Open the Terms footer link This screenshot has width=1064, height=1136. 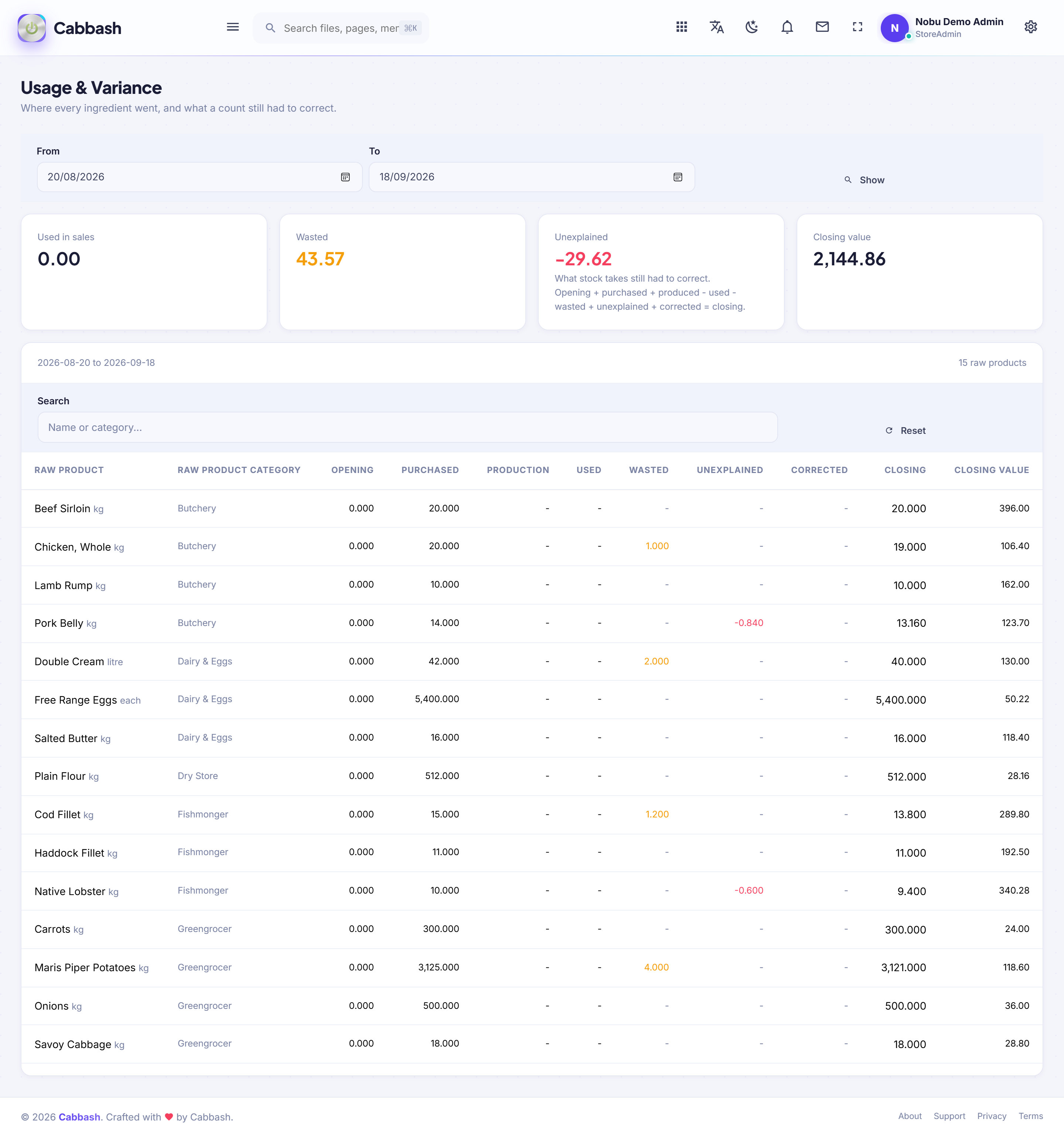(1030, 1116)
